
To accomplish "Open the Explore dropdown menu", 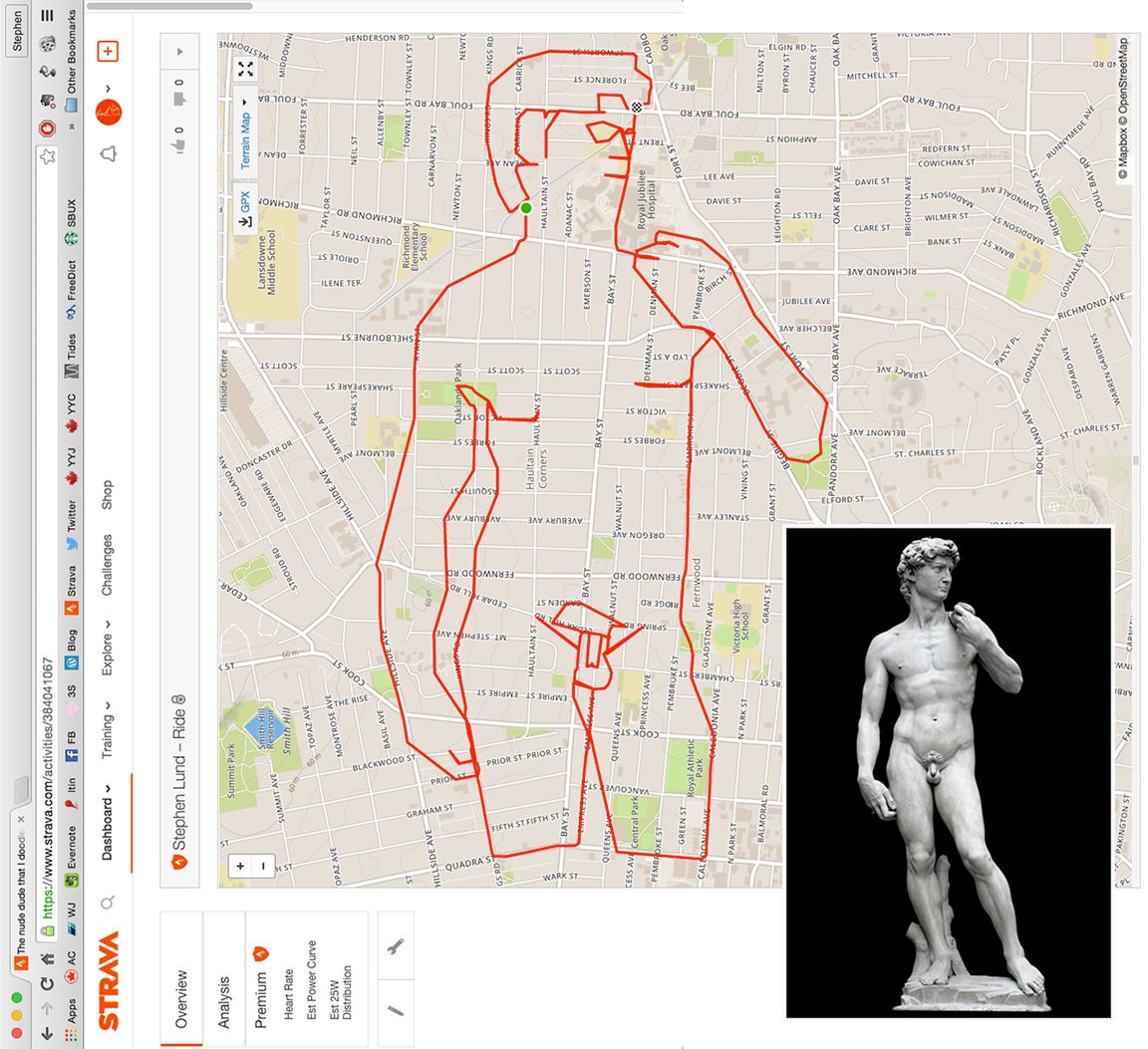I will tap(108, 648).
